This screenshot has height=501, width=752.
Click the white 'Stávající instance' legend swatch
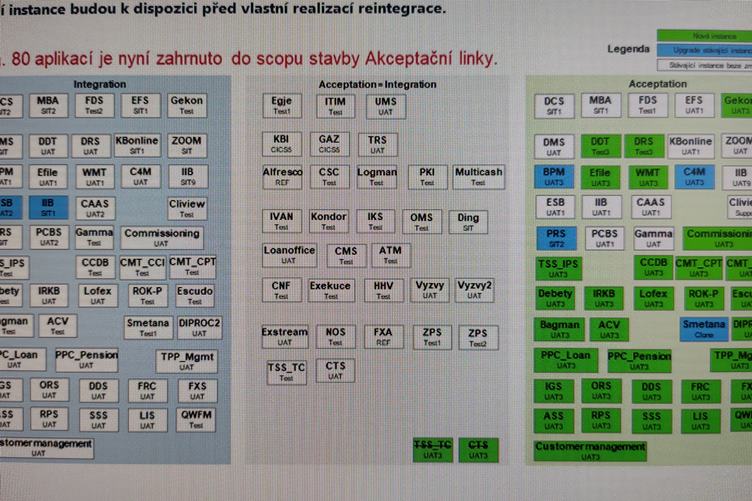[x=704, y=65]
